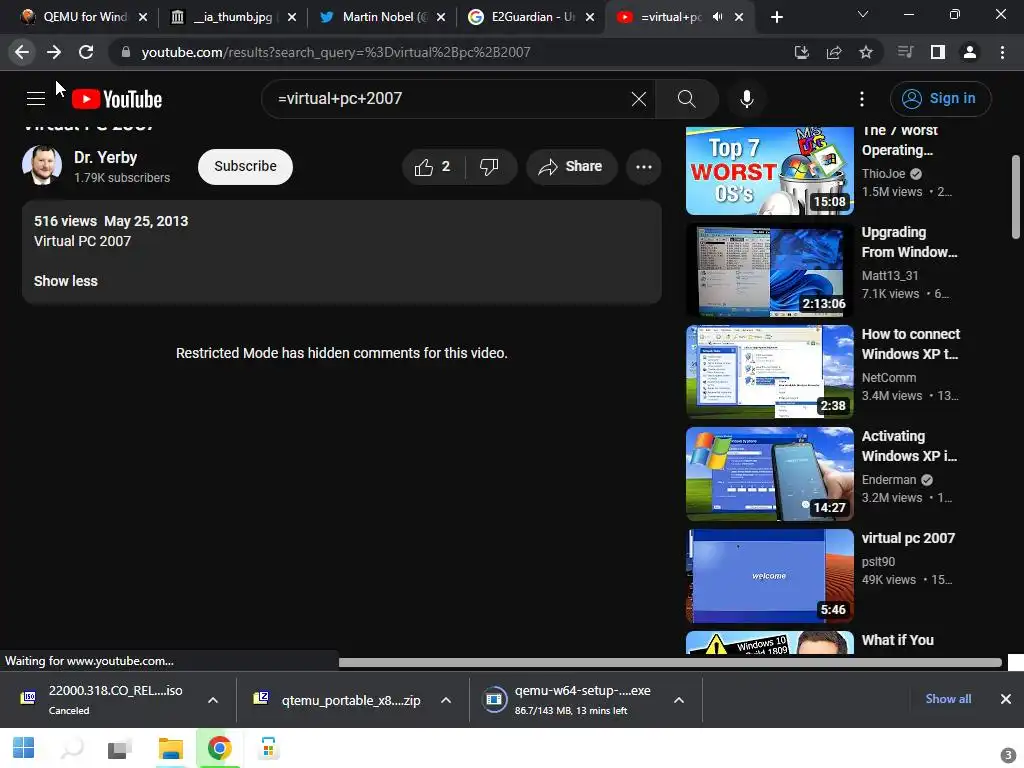
Task: Open Chrome media controls icon
Action: [x=905, y=52]
